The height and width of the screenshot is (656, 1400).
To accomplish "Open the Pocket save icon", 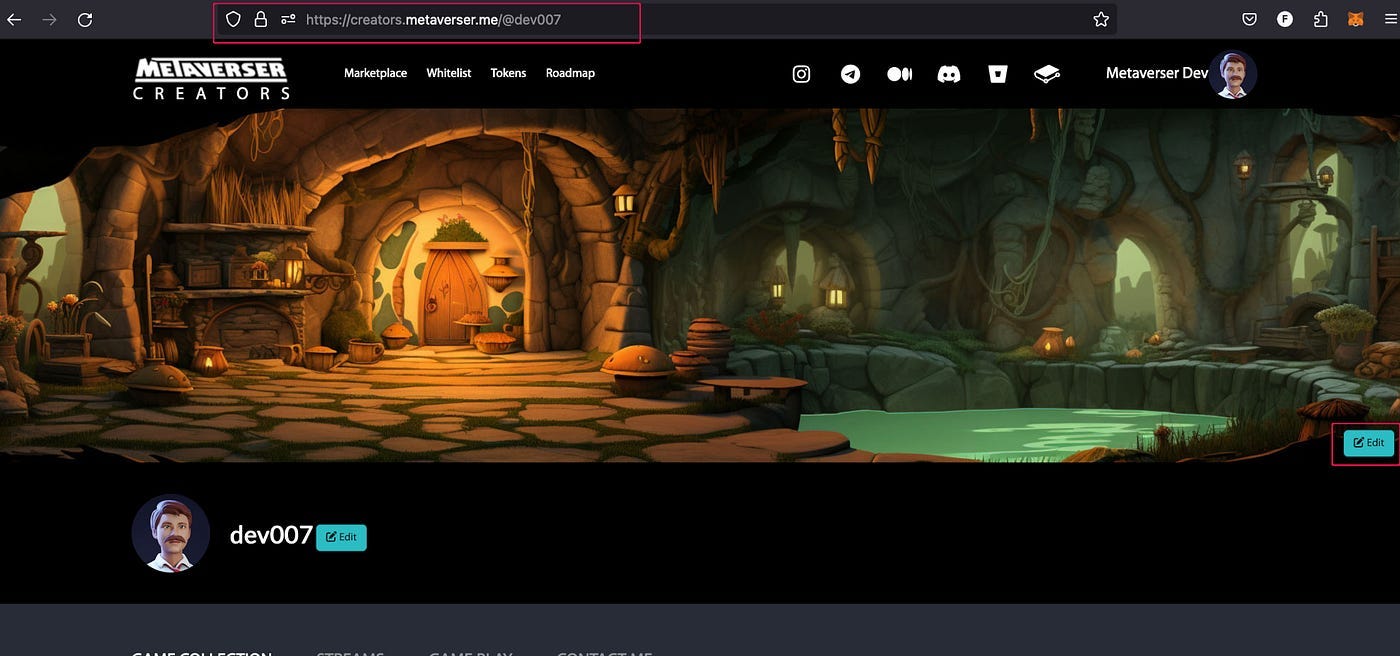I will click(x=1250, y=19).
